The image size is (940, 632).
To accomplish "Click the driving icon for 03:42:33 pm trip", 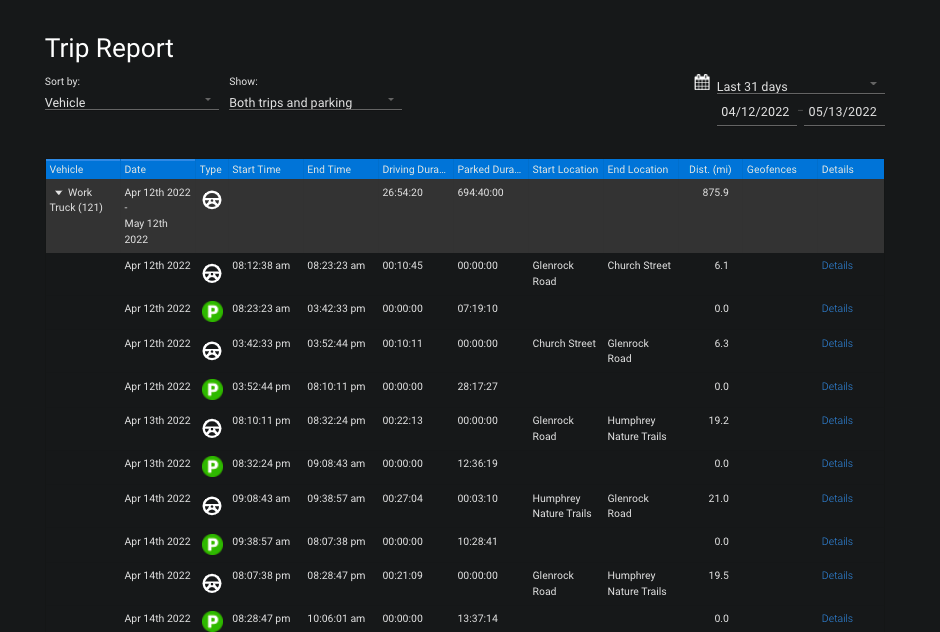I will (x=212, y=351).
